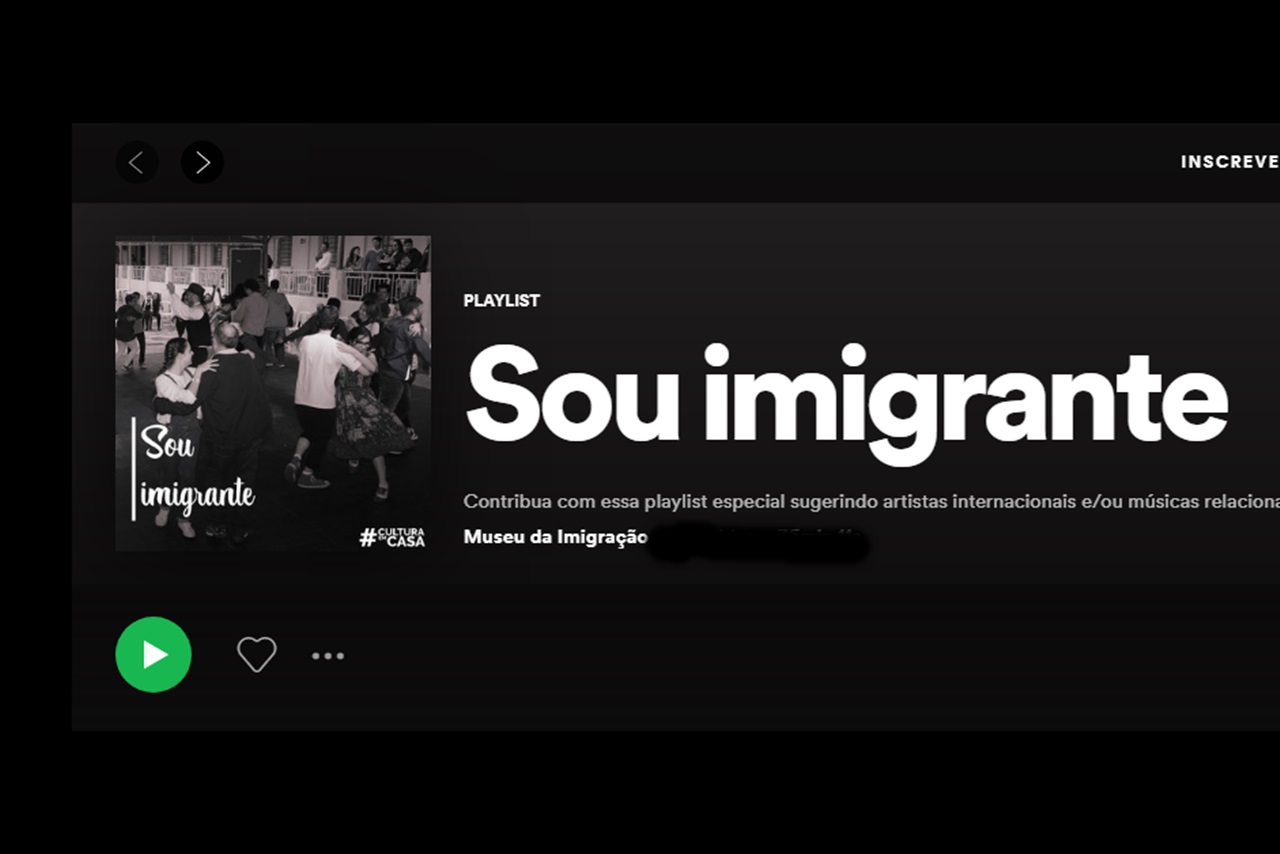Open the three-dots more options menu
This screenshot has height=854, width=1280.
tap(328, 656)
